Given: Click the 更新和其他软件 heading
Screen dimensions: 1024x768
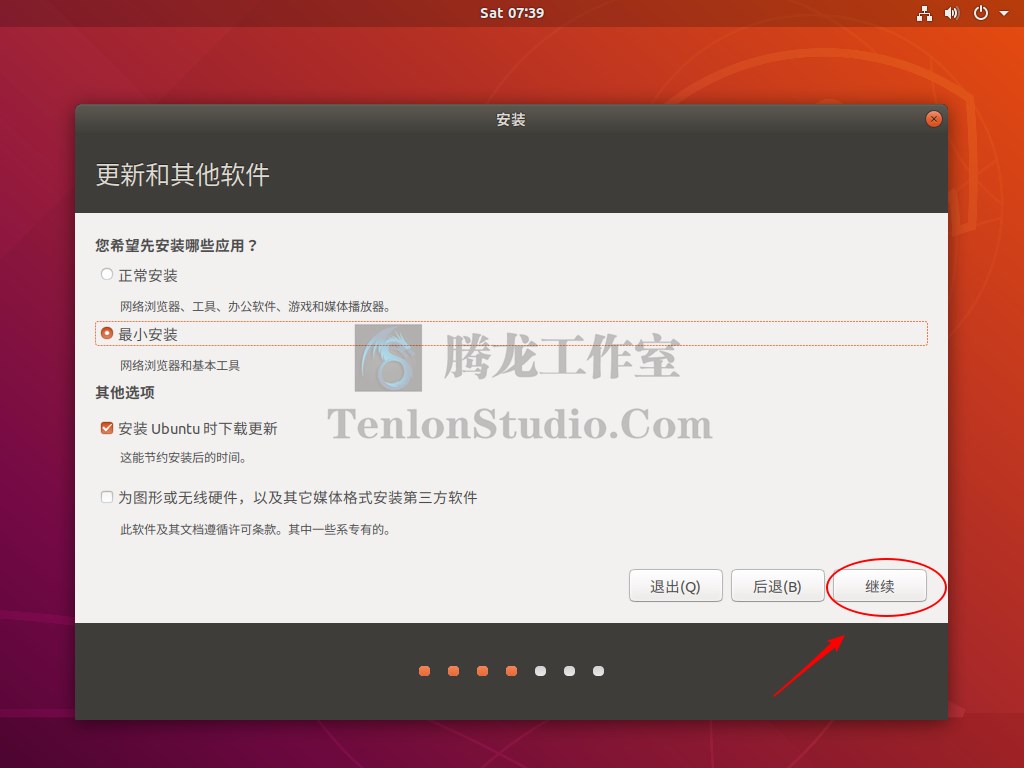Looking at the screenshot, I should pos(182,175).
